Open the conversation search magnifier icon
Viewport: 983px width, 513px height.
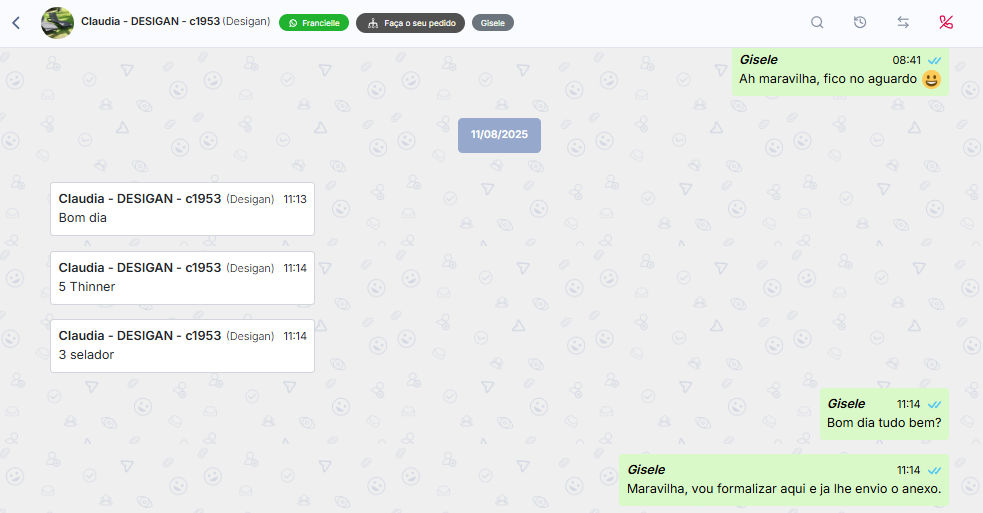[x=817, y=23]
